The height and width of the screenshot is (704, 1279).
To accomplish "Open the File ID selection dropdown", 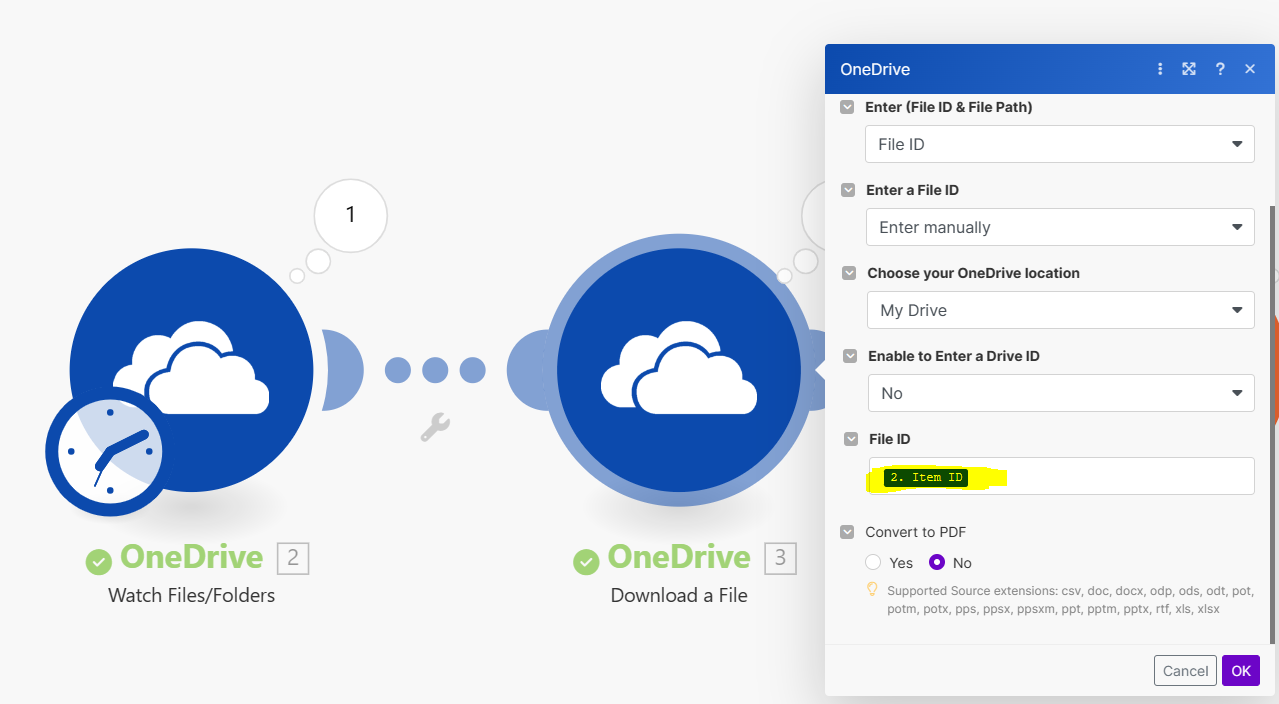I will (x=1059, y=144).
